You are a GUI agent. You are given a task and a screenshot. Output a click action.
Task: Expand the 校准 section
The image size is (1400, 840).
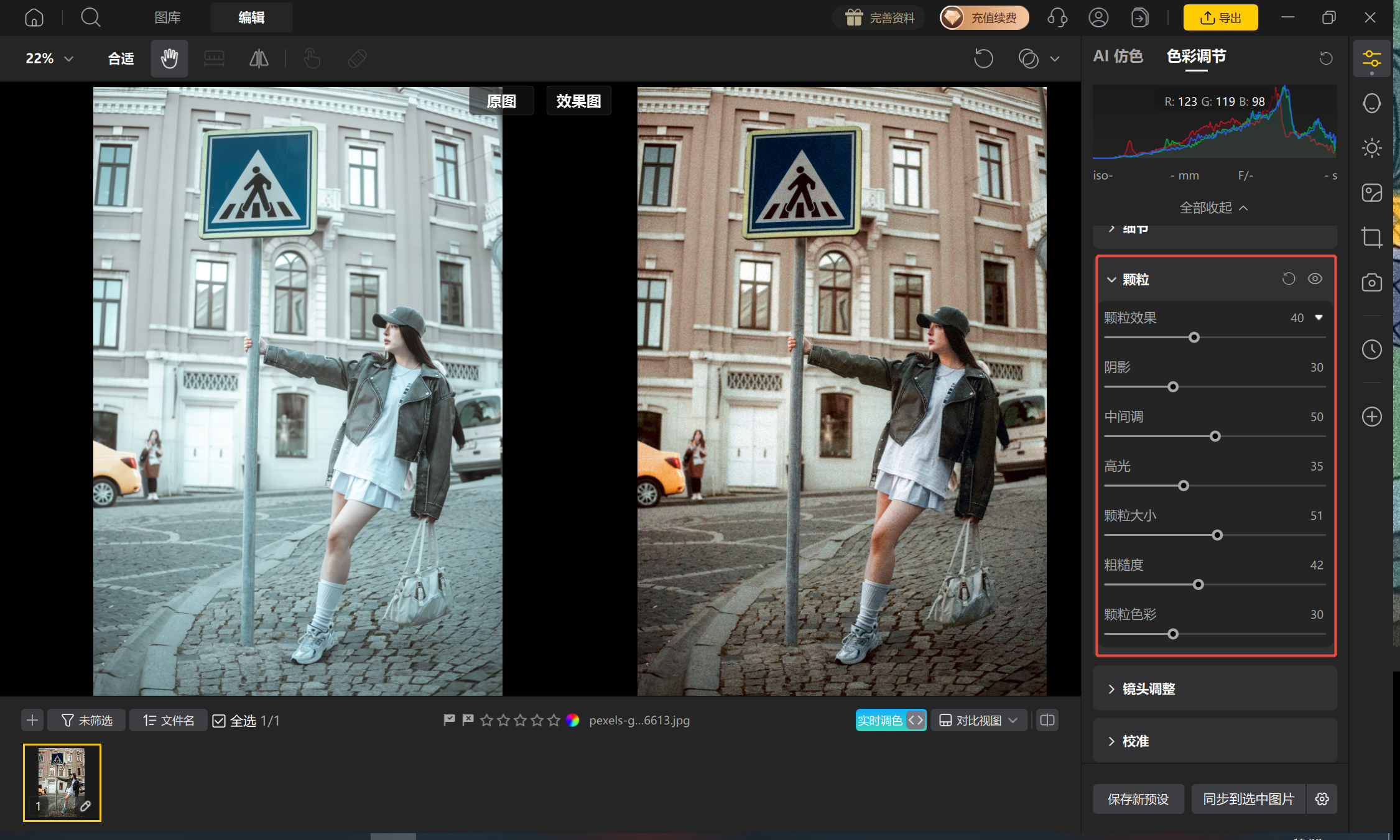[x=1215, y=741]
